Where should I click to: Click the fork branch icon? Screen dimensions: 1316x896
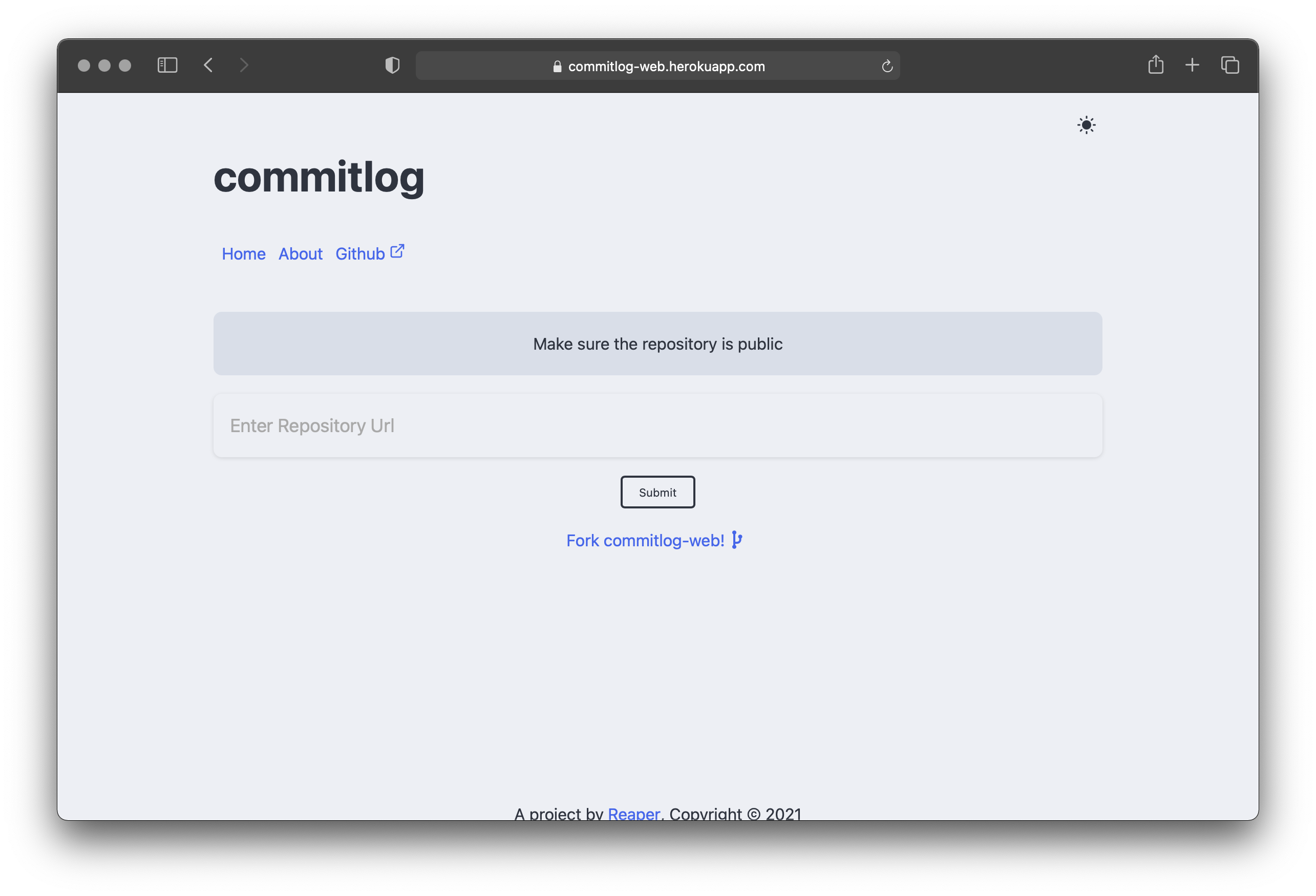click(x=737, y=540)
